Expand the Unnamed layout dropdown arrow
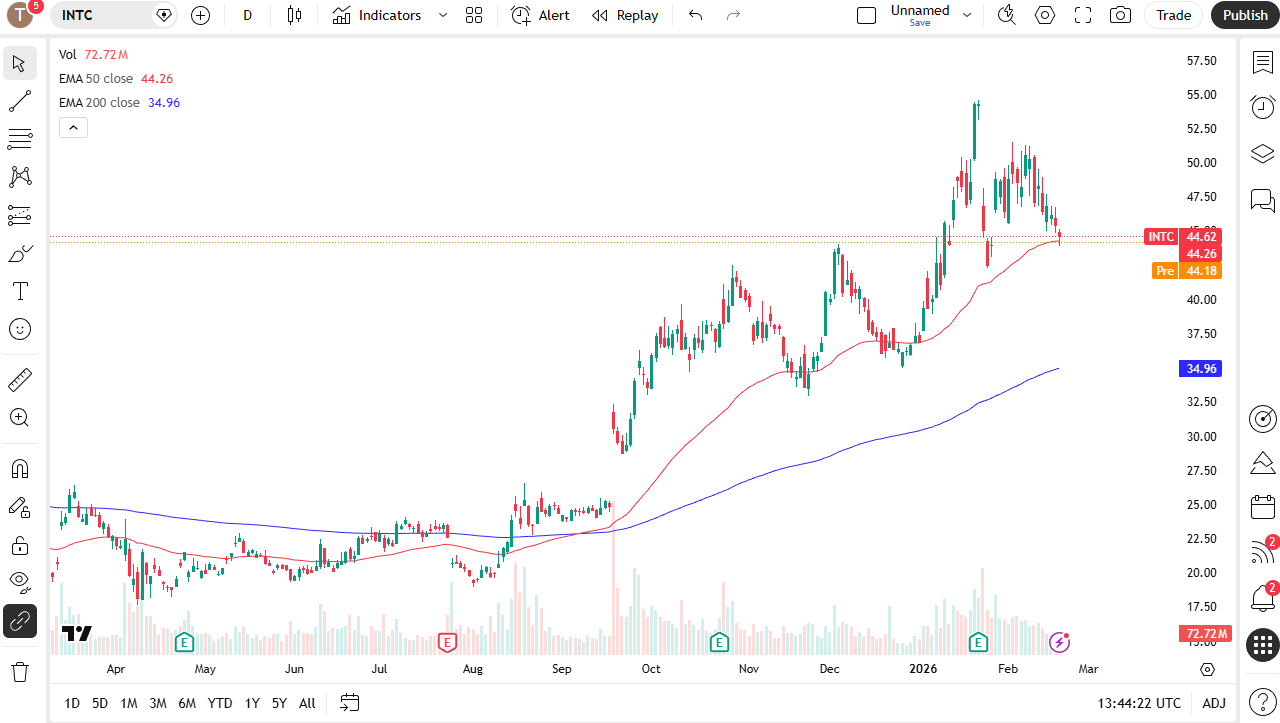This screenshot has height=723, width=1280. coord(967,15)
